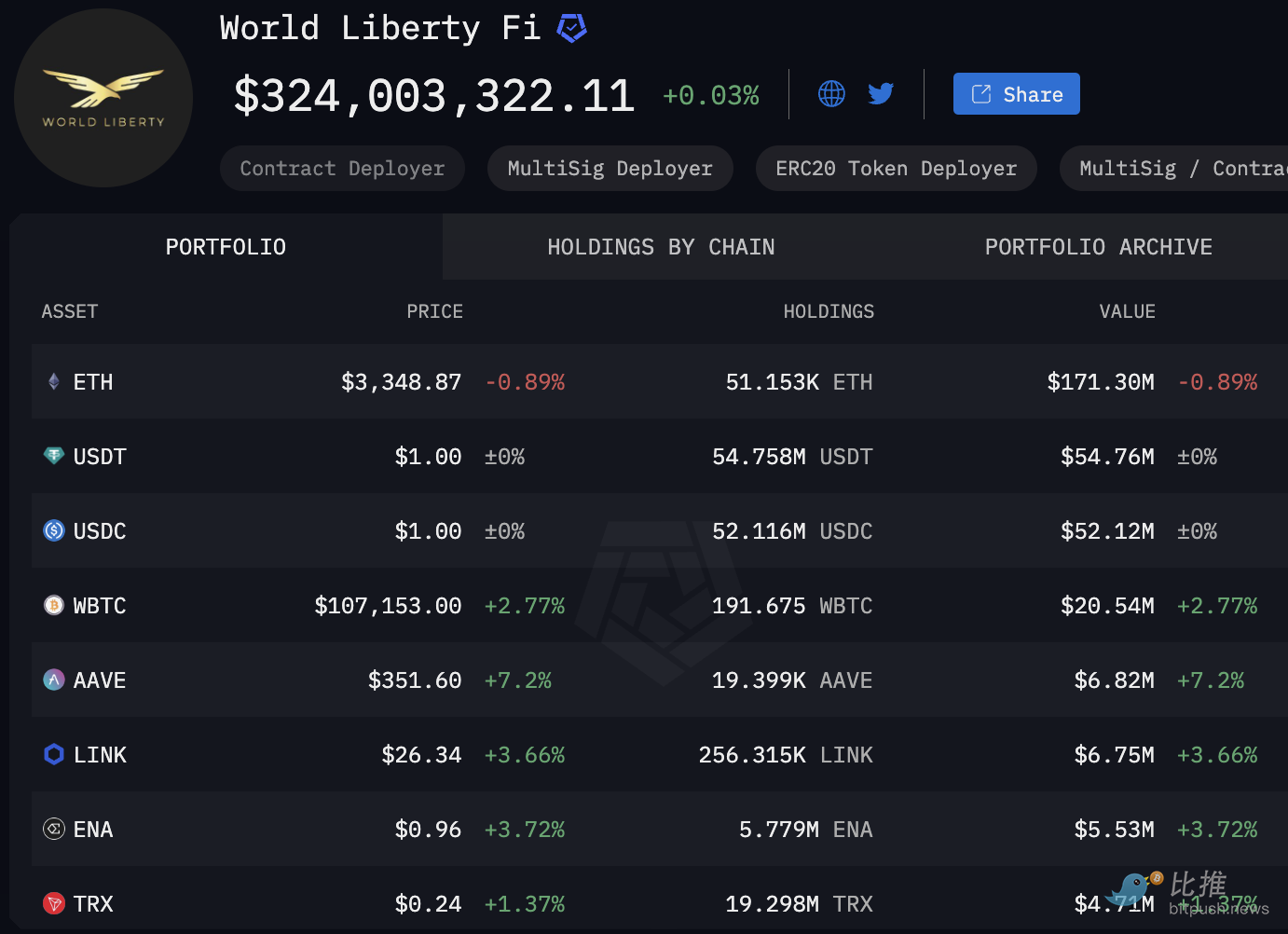Image resolution: width=1288 pixels, height=934 pixels.
Task: Open the Twitter bird icon
Action: (881, 93)
